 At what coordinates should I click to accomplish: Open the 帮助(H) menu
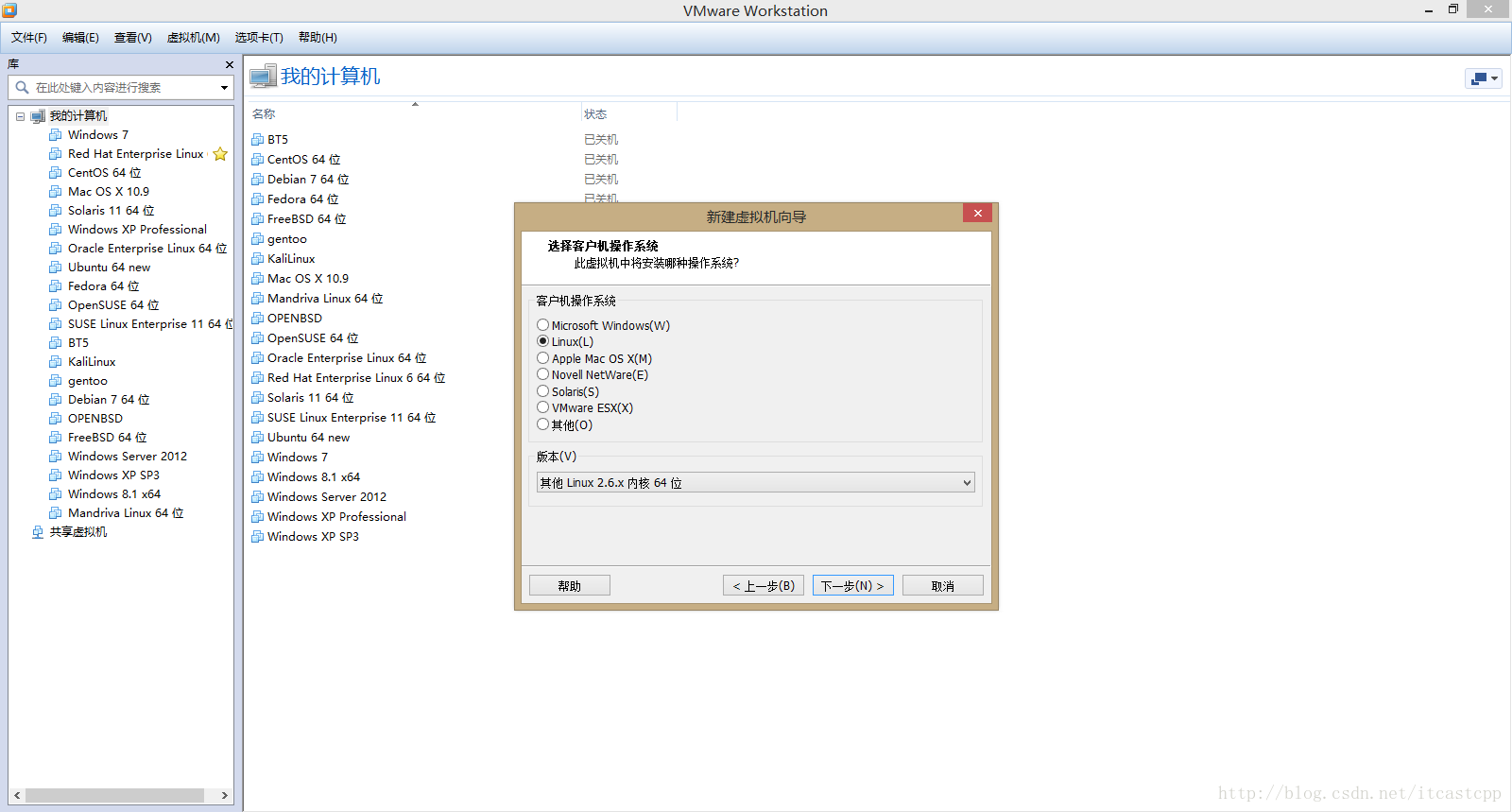(318, 38)
